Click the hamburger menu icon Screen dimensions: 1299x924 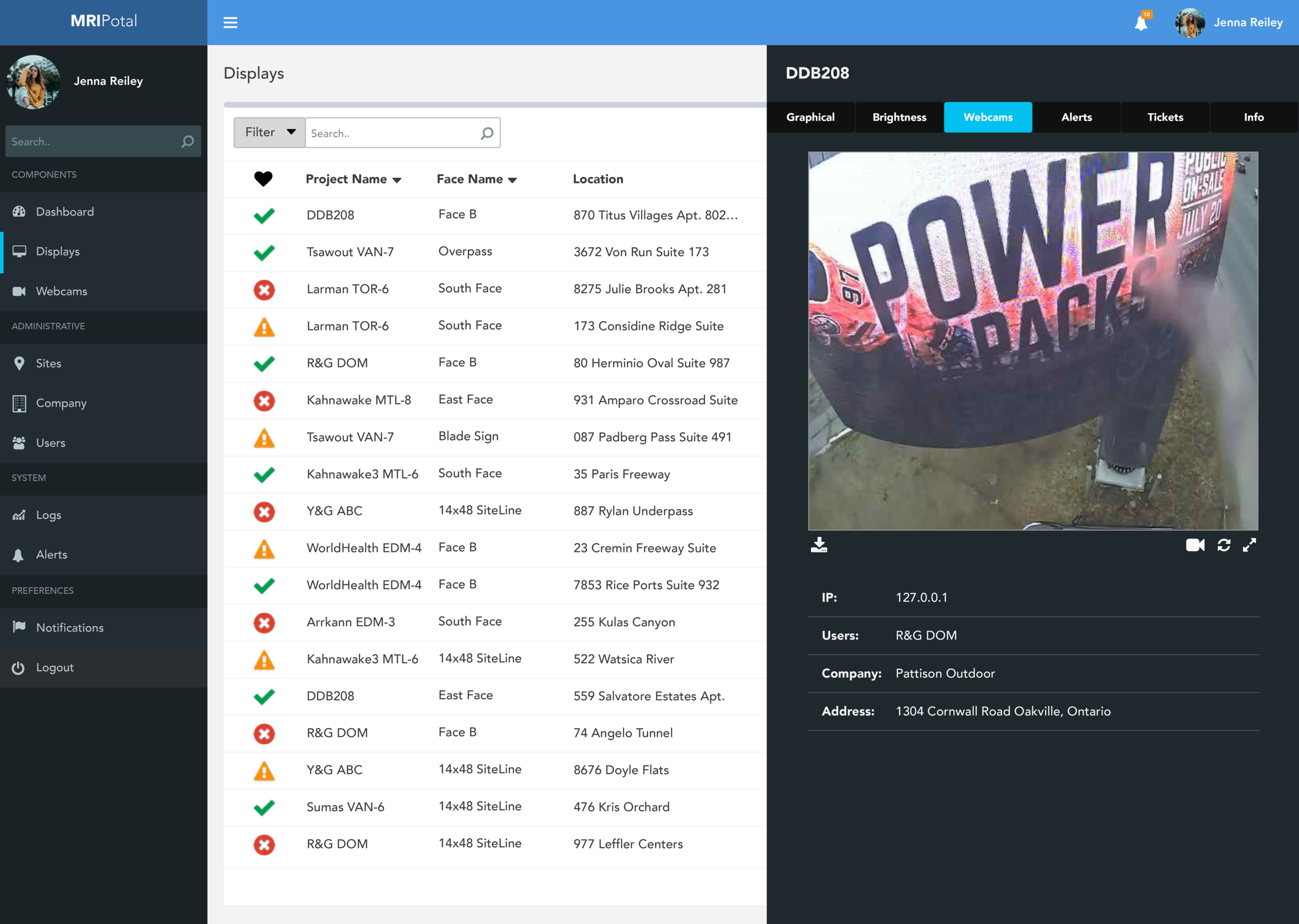(x=230, y=22)
